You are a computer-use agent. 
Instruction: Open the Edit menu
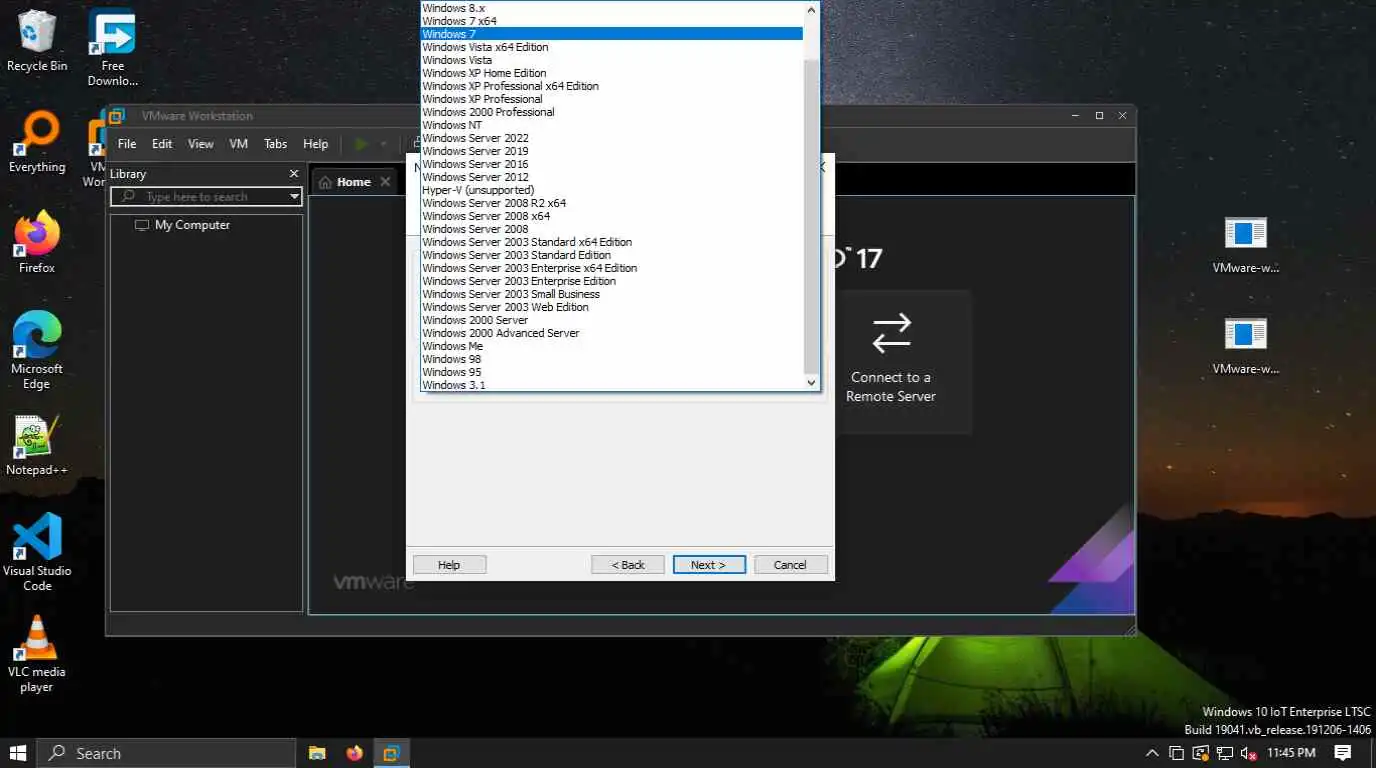pyautogui.click(x=162, y=144)
